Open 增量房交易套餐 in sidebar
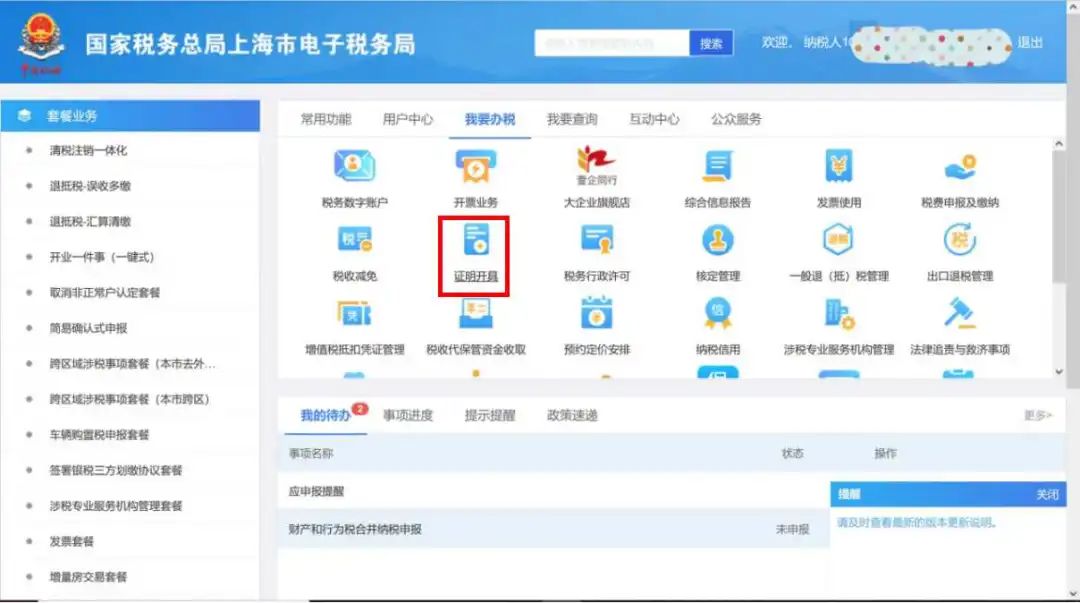The height and width of the screenshot is (603, 1080). (88, 577)
